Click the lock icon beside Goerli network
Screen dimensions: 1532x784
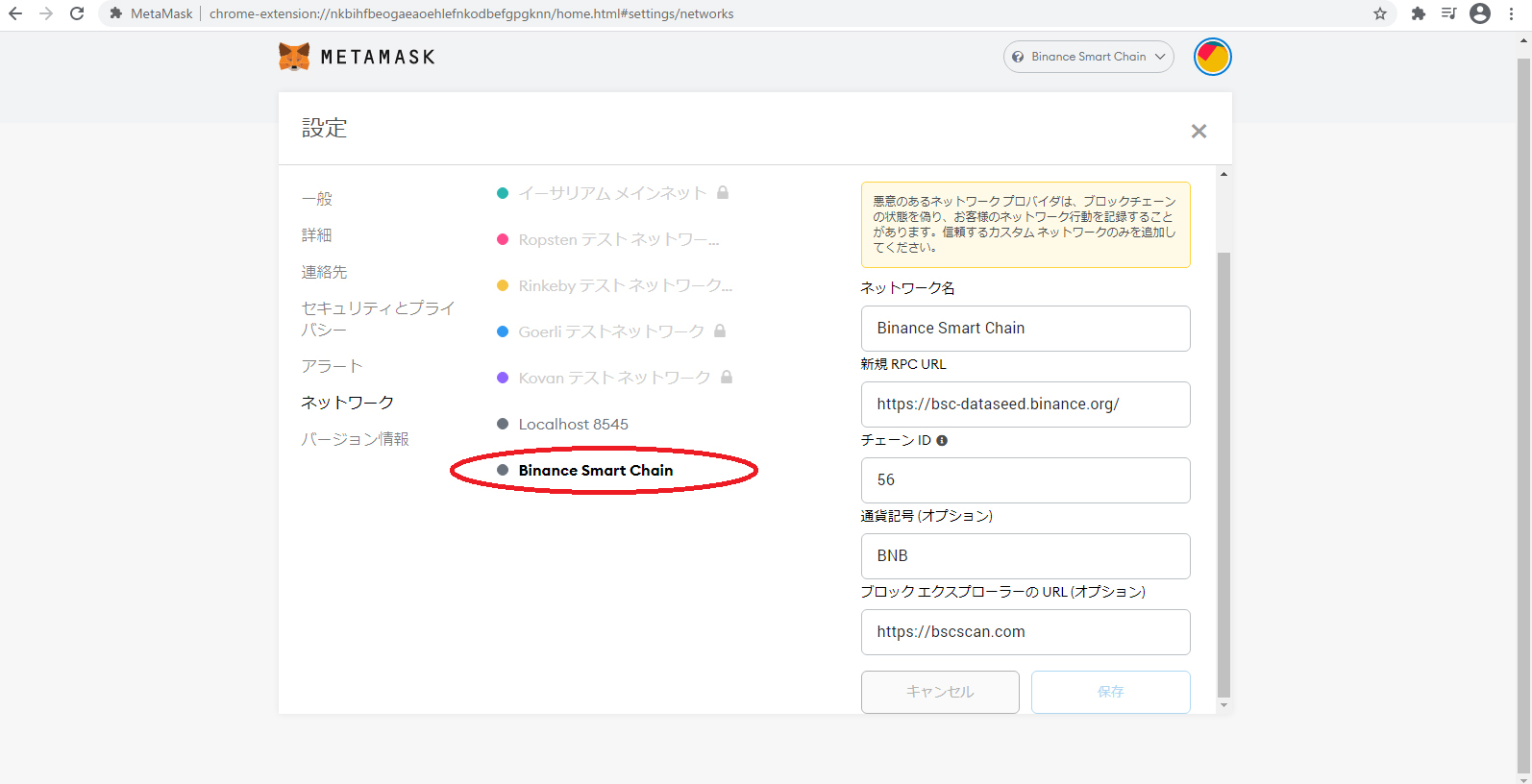(x=720, y=331)
